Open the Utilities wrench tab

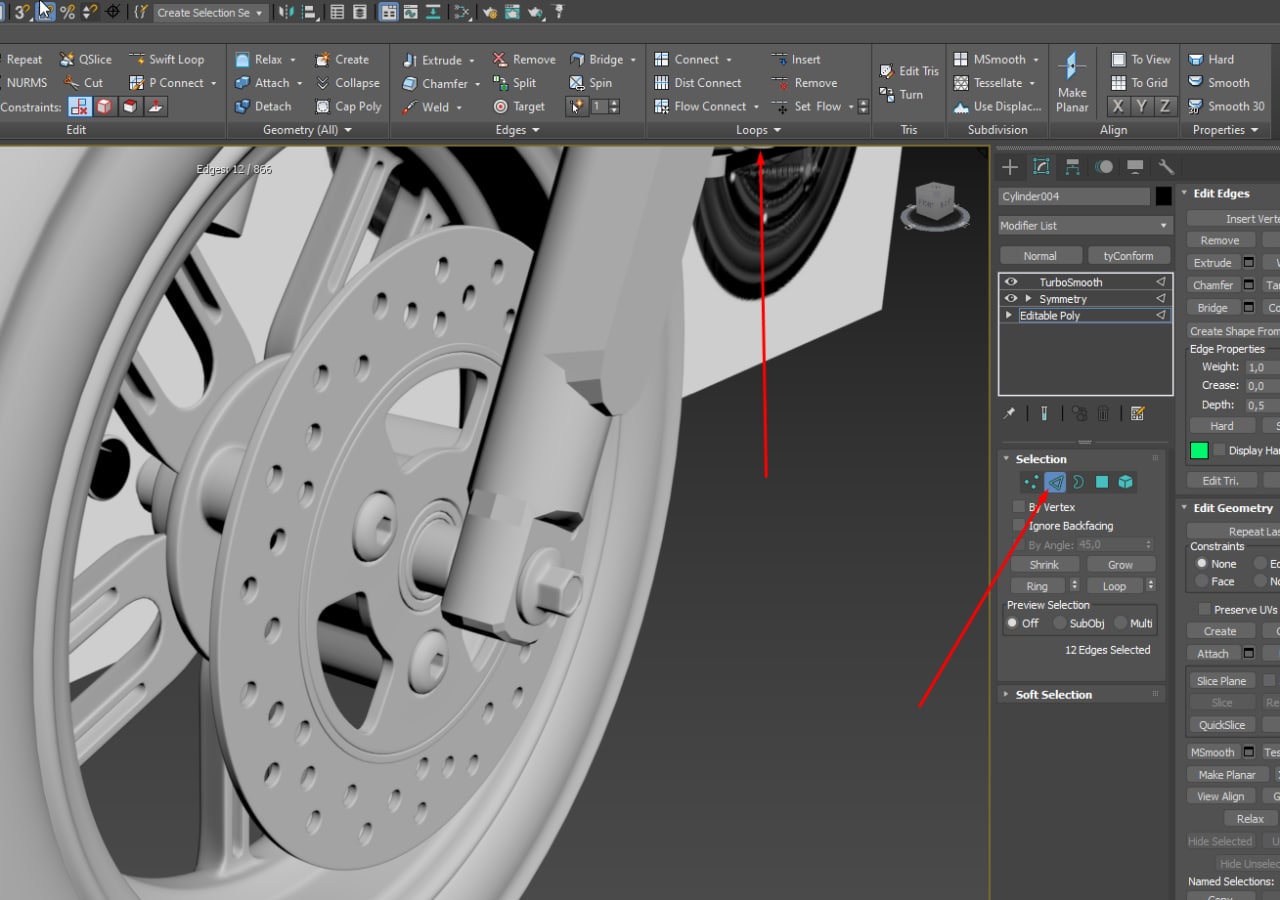(1166, 167)
